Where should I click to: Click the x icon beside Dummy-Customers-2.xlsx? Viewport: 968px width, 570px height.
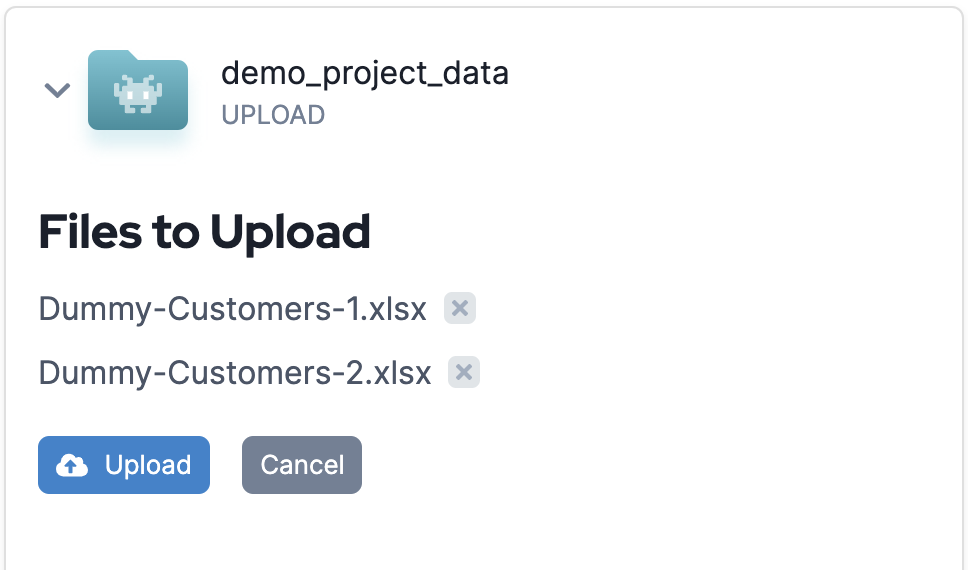coord(464,372)
